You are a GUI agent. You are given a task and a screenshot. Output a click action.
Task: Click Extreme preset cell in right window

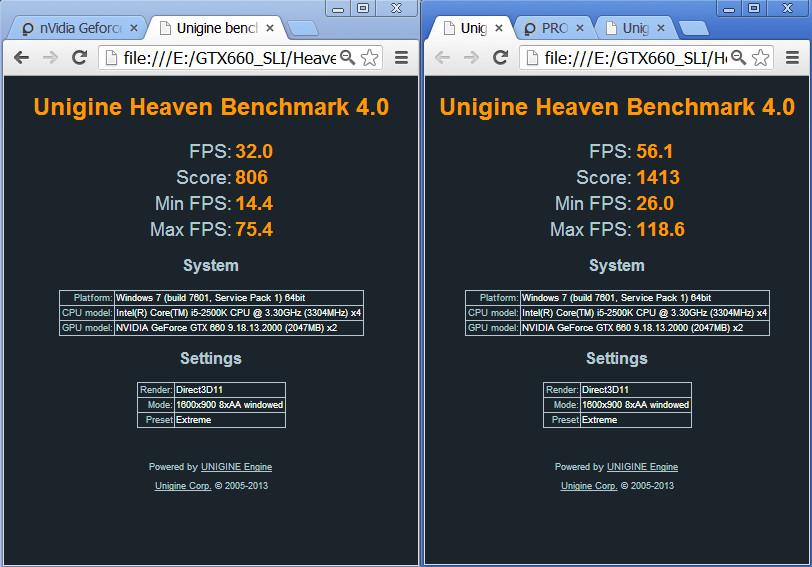coord(635,419)
